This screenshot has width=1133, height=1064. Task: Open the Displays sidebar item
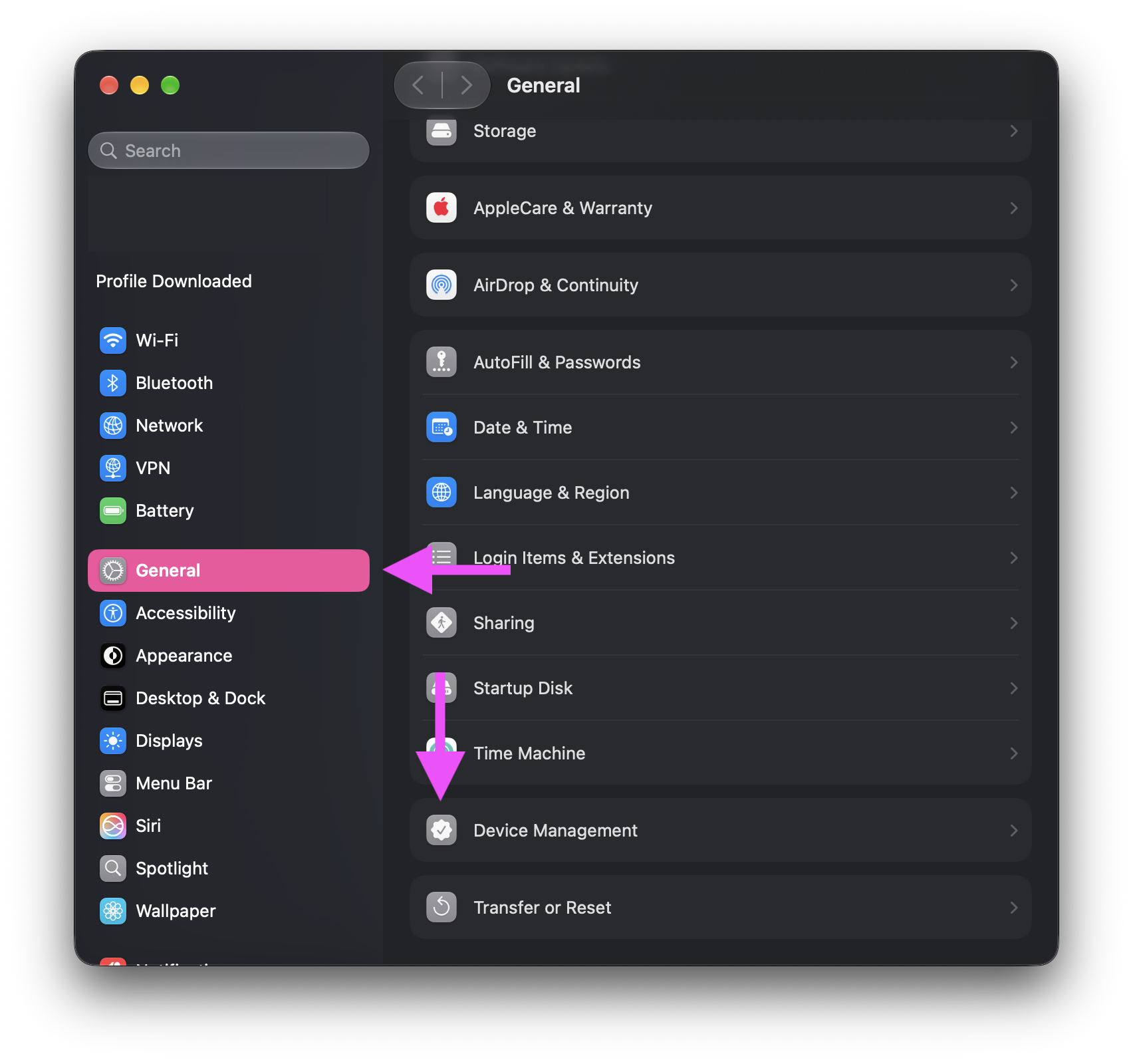[x=229, y=741]
